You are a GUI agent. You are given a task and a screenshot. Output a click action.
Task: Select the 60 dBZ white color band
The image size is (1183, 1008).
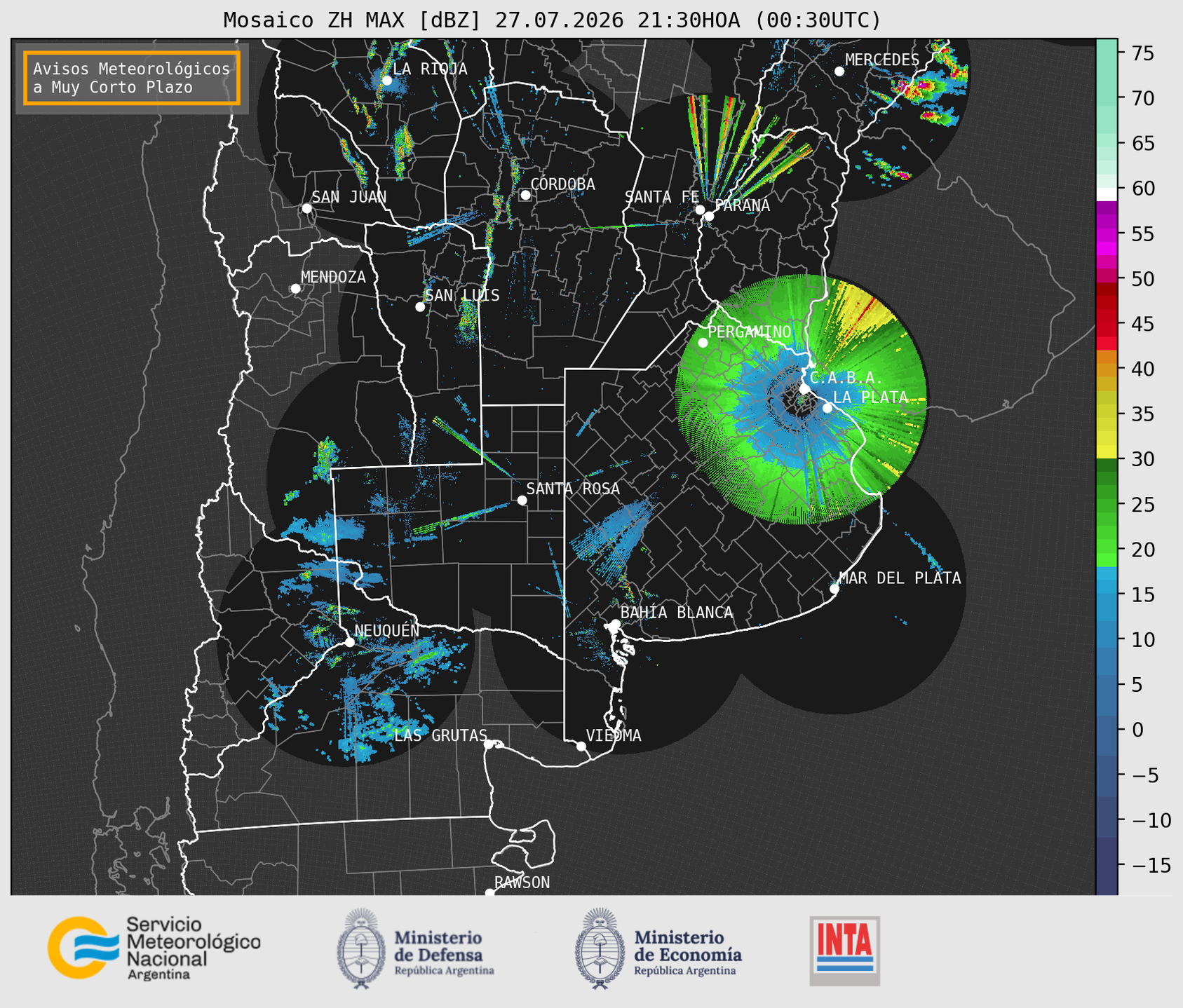click(1107, 193)
